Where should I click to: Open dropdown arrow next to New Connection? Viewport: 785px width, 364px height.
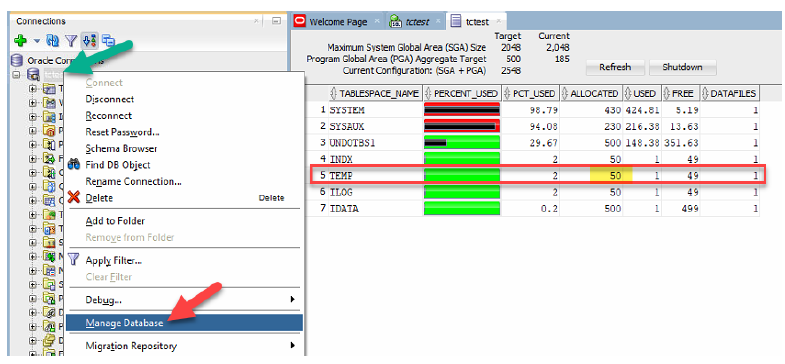(x=37, y=41)
